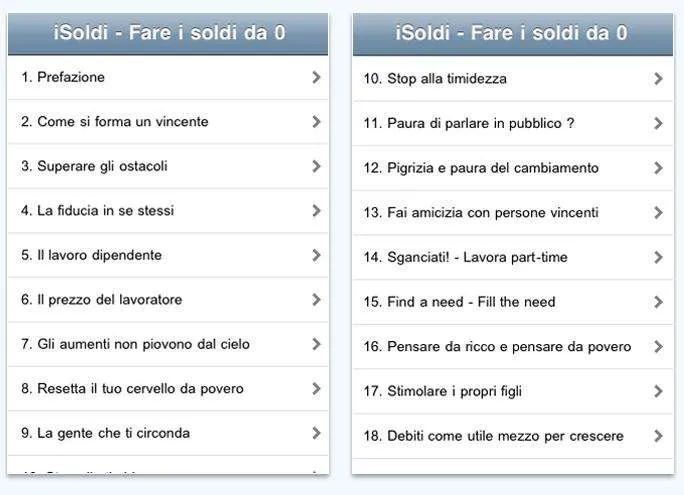This screenshot has height=495, width=684.
Task: Open Resetta il tuo cervello da povero
Action: point(168,389)
